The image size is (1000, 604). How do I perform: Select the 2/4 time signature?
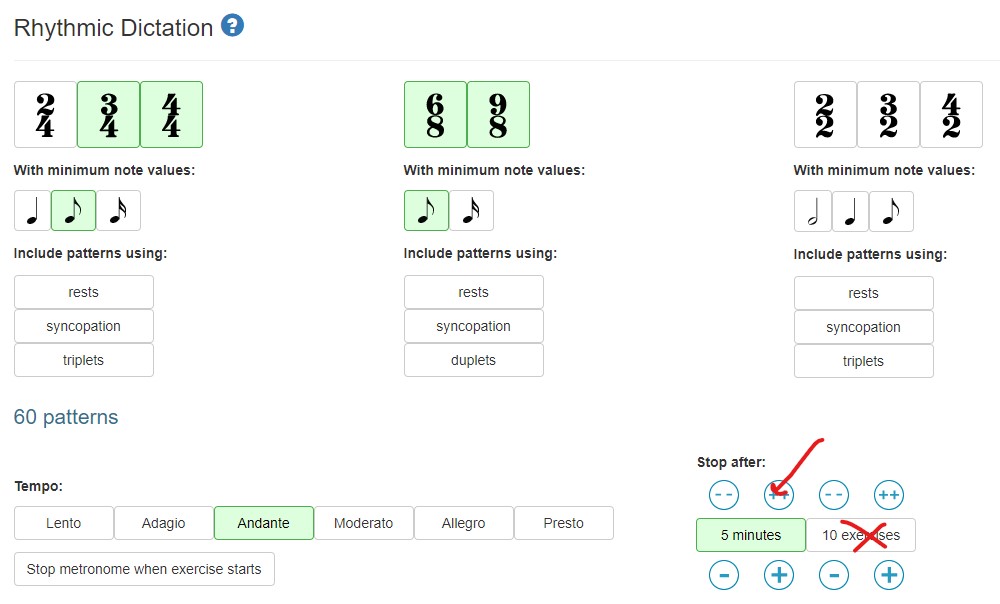[45, 114]
